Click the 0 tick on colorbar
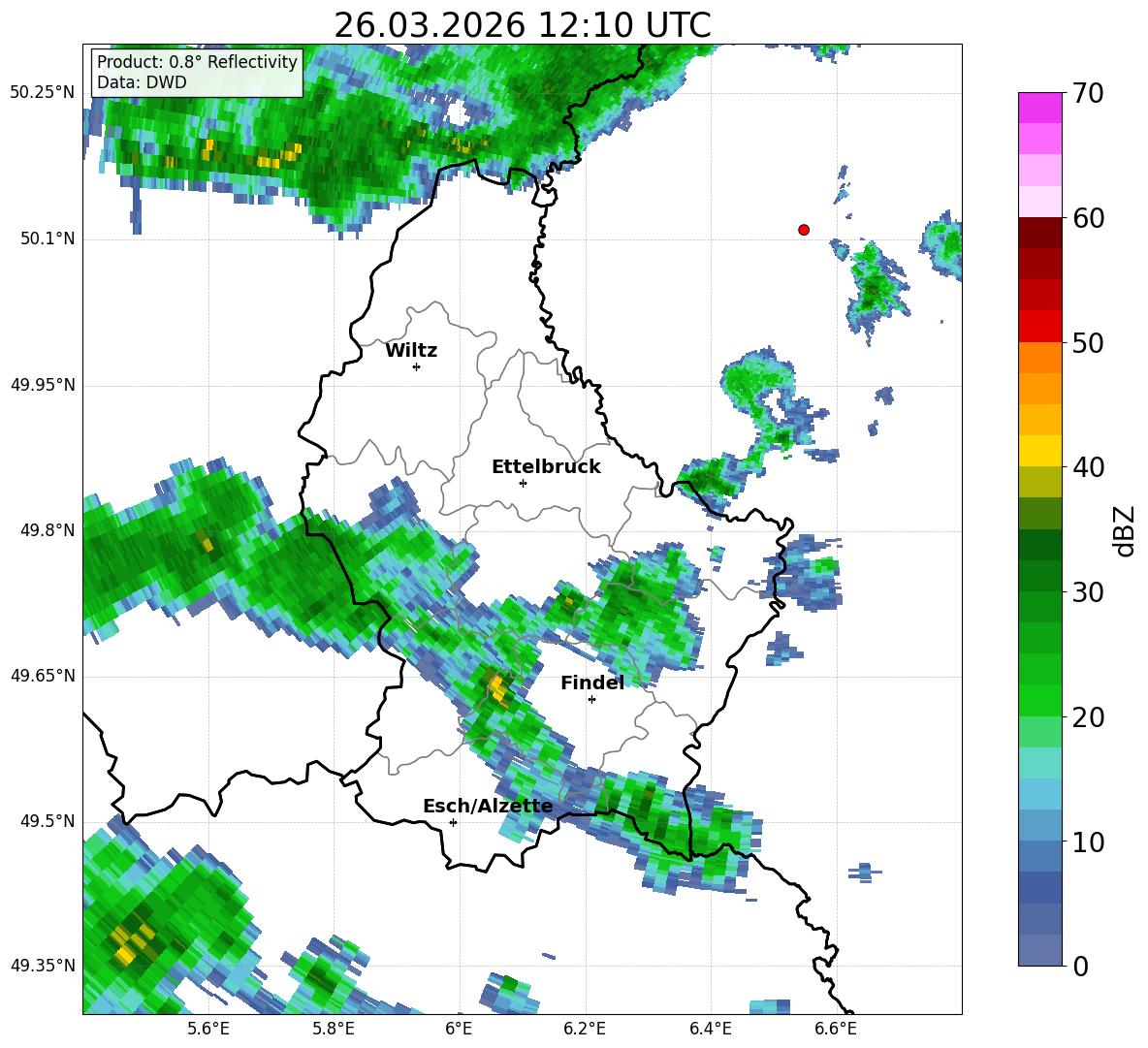 tap(1080, 966)
